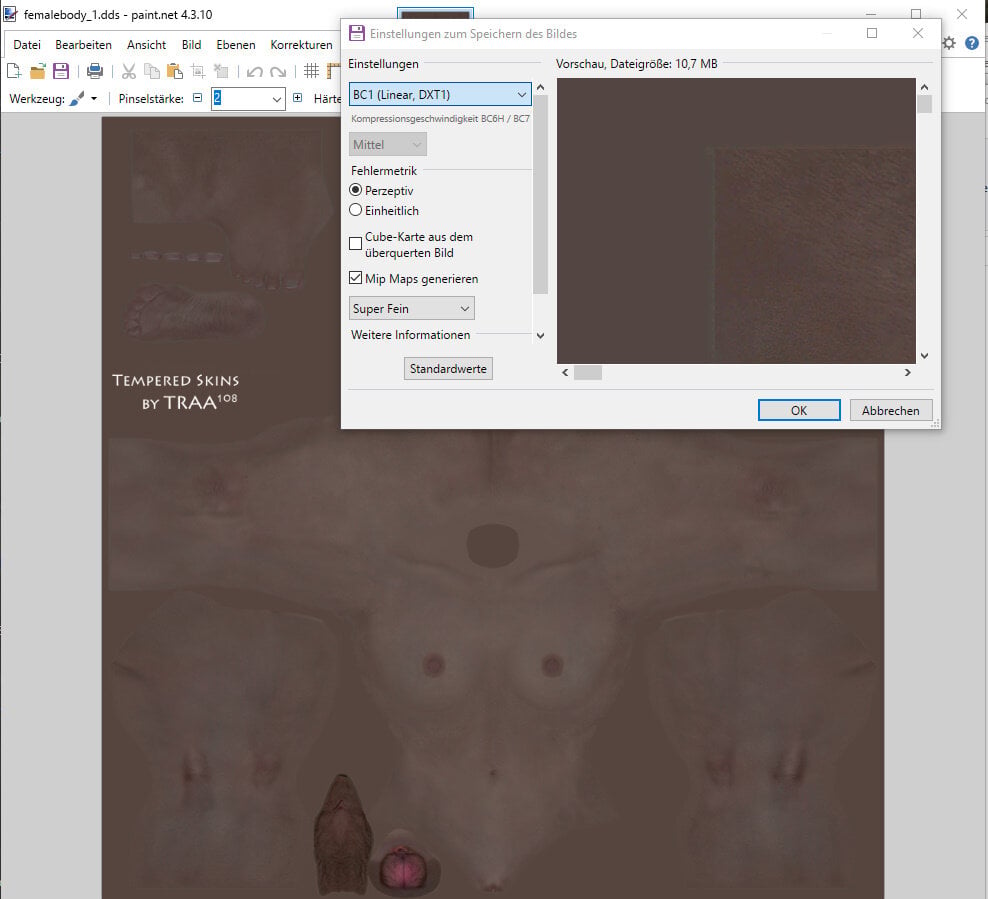The width and height of the screenshot is (988, 899).
Task: Confirm saving with the OK button
Action: point(799,410)
